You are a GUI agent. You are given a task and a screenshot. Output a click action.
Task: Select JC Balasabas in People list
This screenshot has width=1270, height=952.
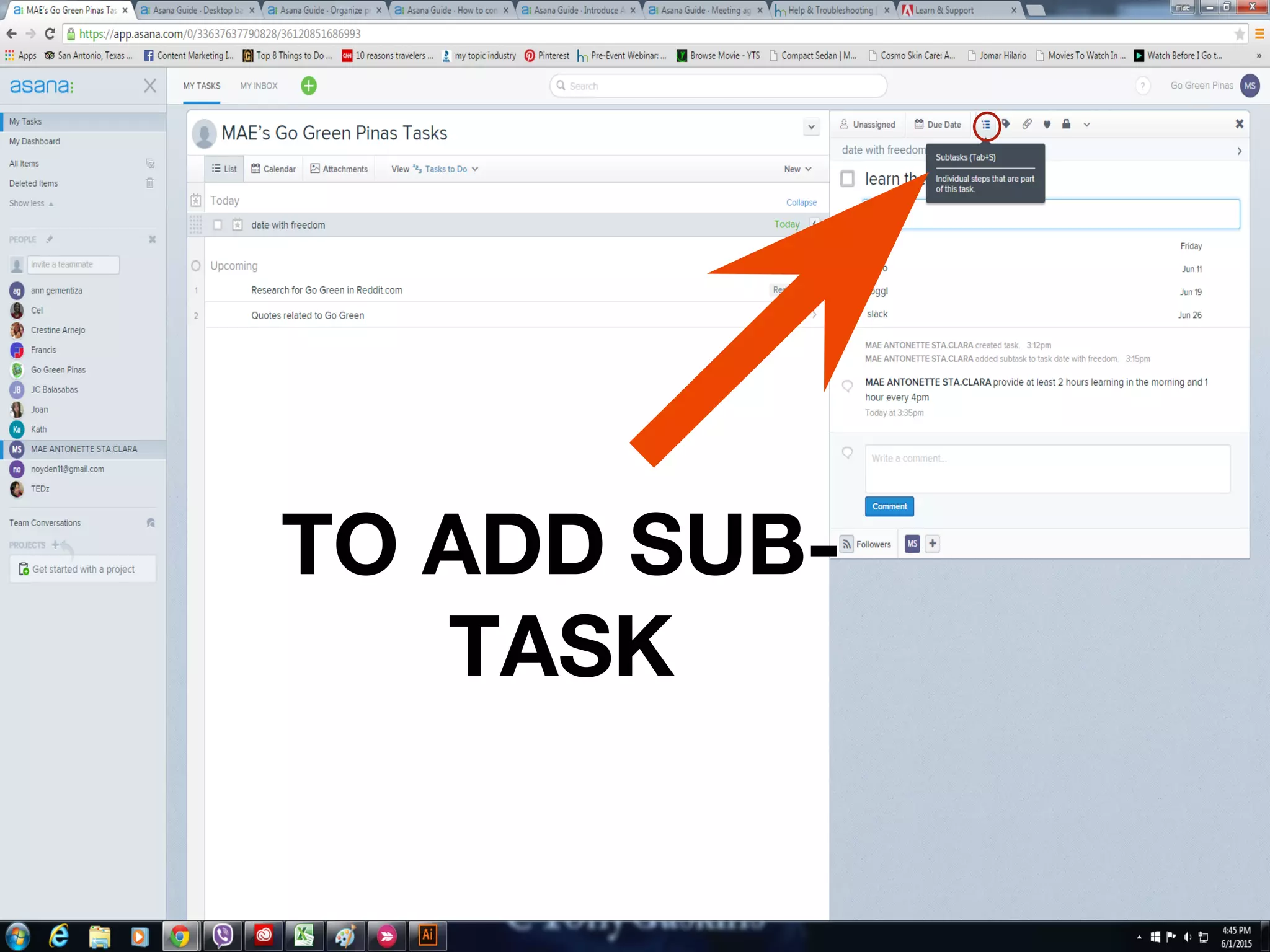[x=54, y=389]
